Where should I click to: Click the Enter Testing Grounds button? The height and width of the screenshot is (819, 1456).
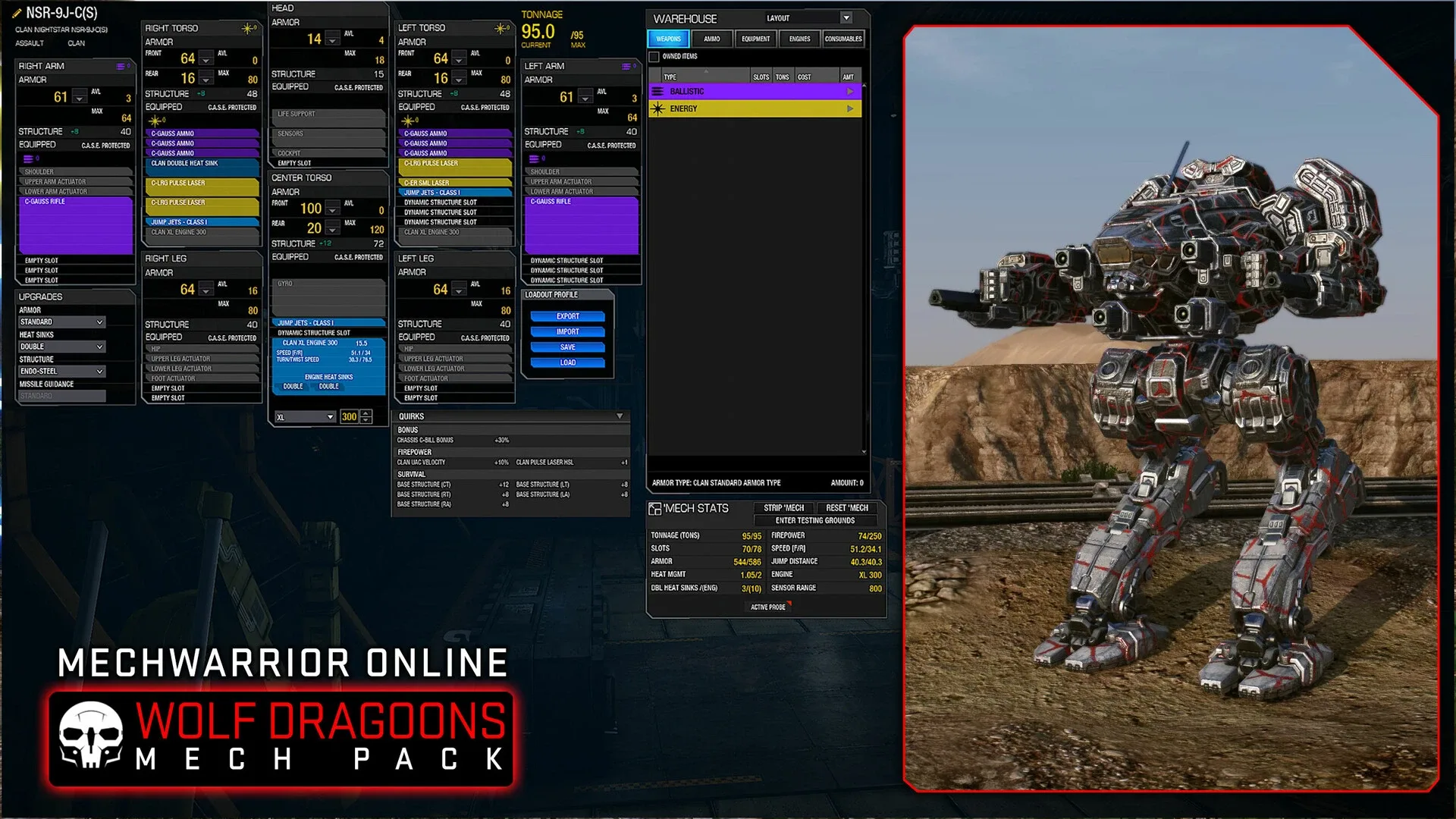814,520
